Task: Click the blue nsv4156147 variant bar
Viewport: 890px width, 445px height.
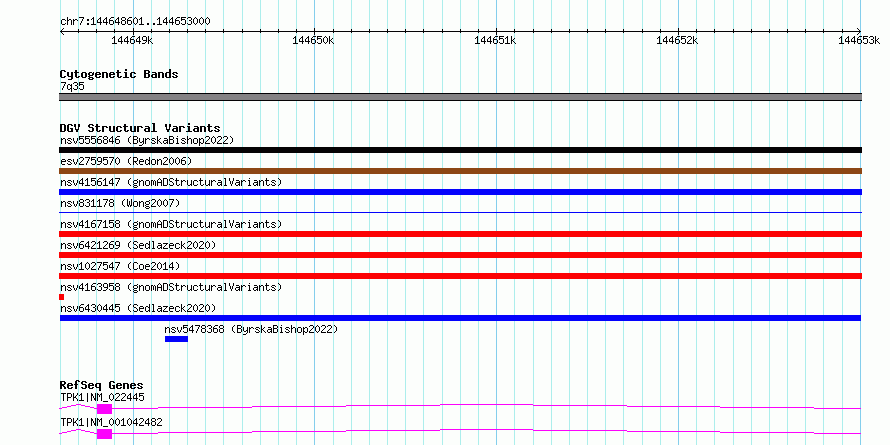Action: 460,192
